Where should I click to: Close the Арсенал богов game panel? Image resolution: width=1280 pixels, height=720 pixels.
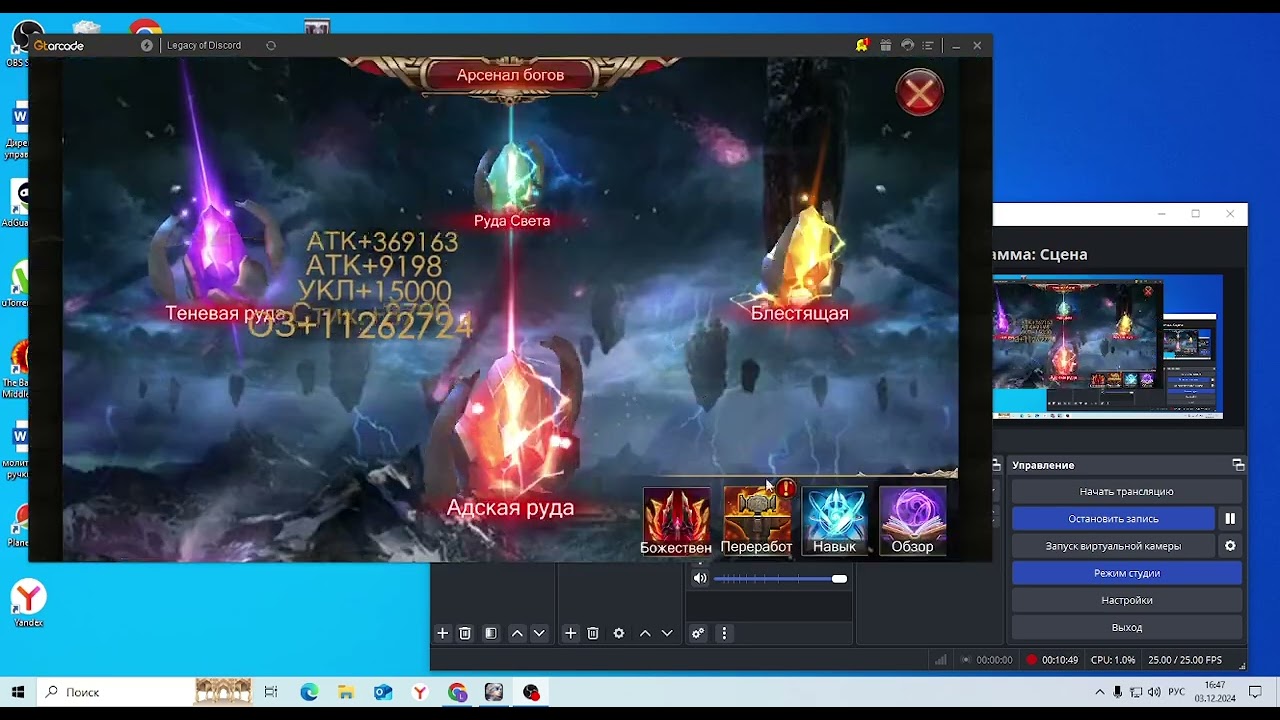(x=919, y=94)
